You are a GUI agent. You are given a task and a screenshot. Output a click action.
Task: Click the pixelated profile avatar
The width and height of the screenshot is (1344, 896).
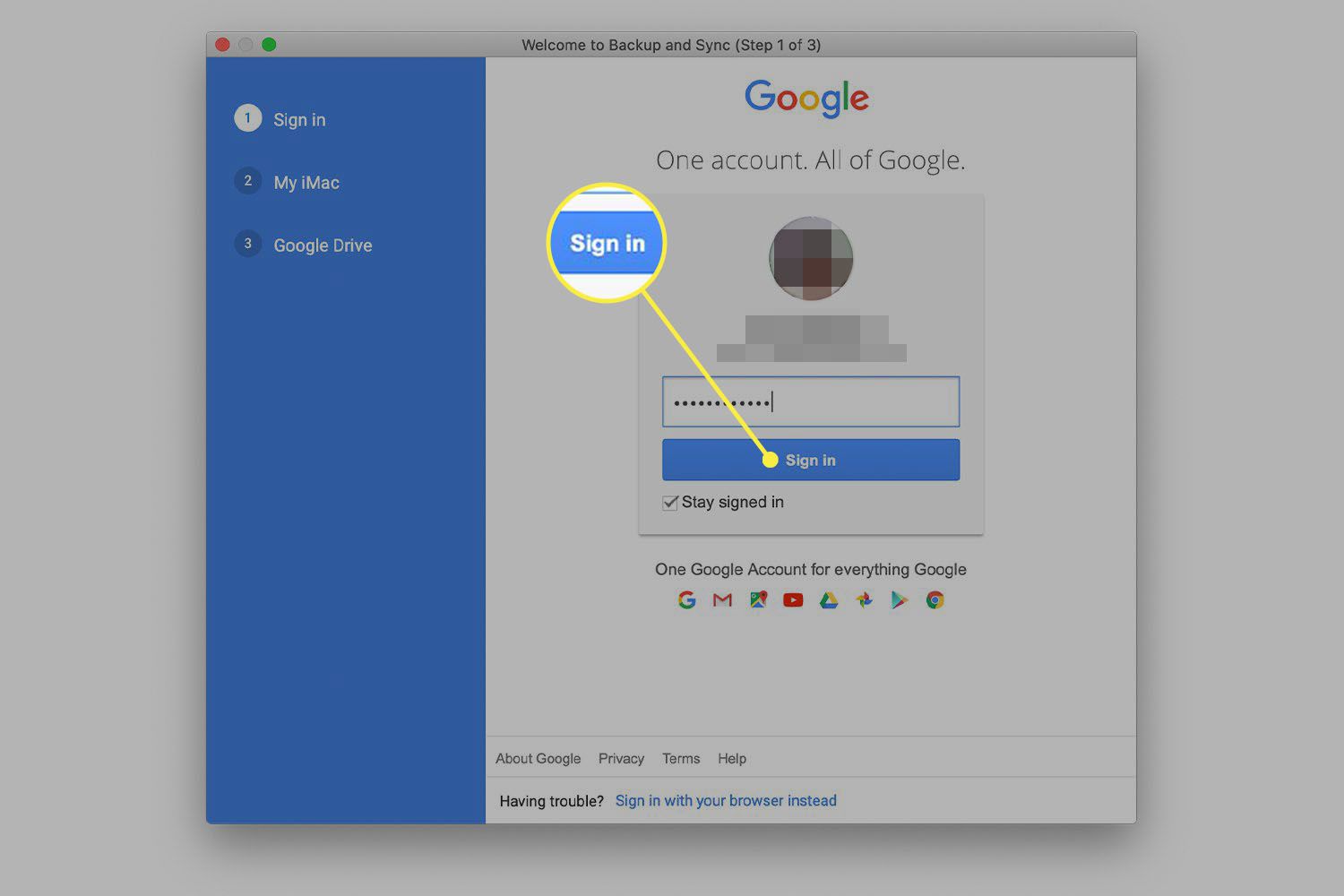(x=811, y=258)
